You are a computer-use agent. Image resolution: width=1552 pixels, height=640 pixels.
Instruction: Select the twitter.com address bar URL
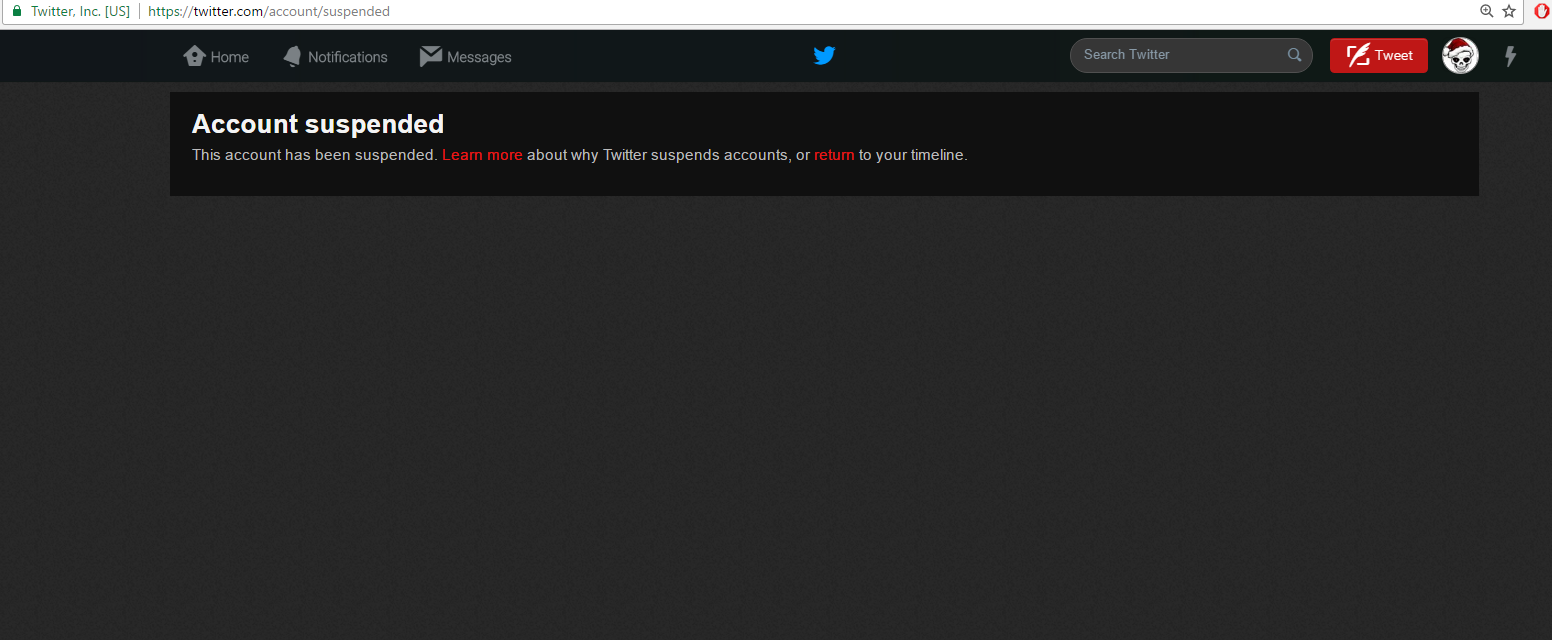(269, 11)
